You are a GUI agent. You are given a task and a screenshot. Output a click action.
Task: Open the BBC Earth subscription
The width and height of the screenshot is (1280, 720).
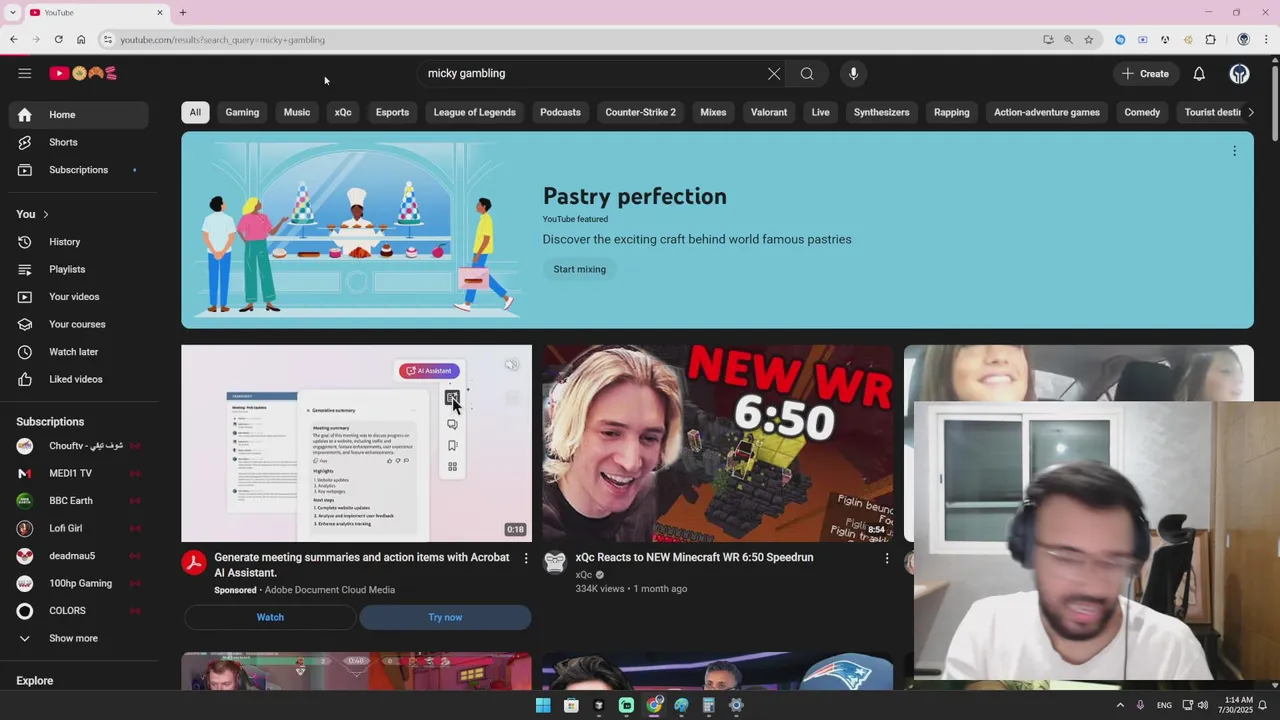[x=79, y=501]
